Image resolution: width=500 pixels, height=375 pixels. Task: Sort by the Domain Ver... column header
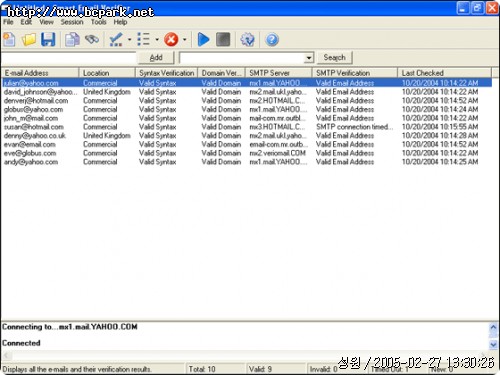(x=221, y=73)
